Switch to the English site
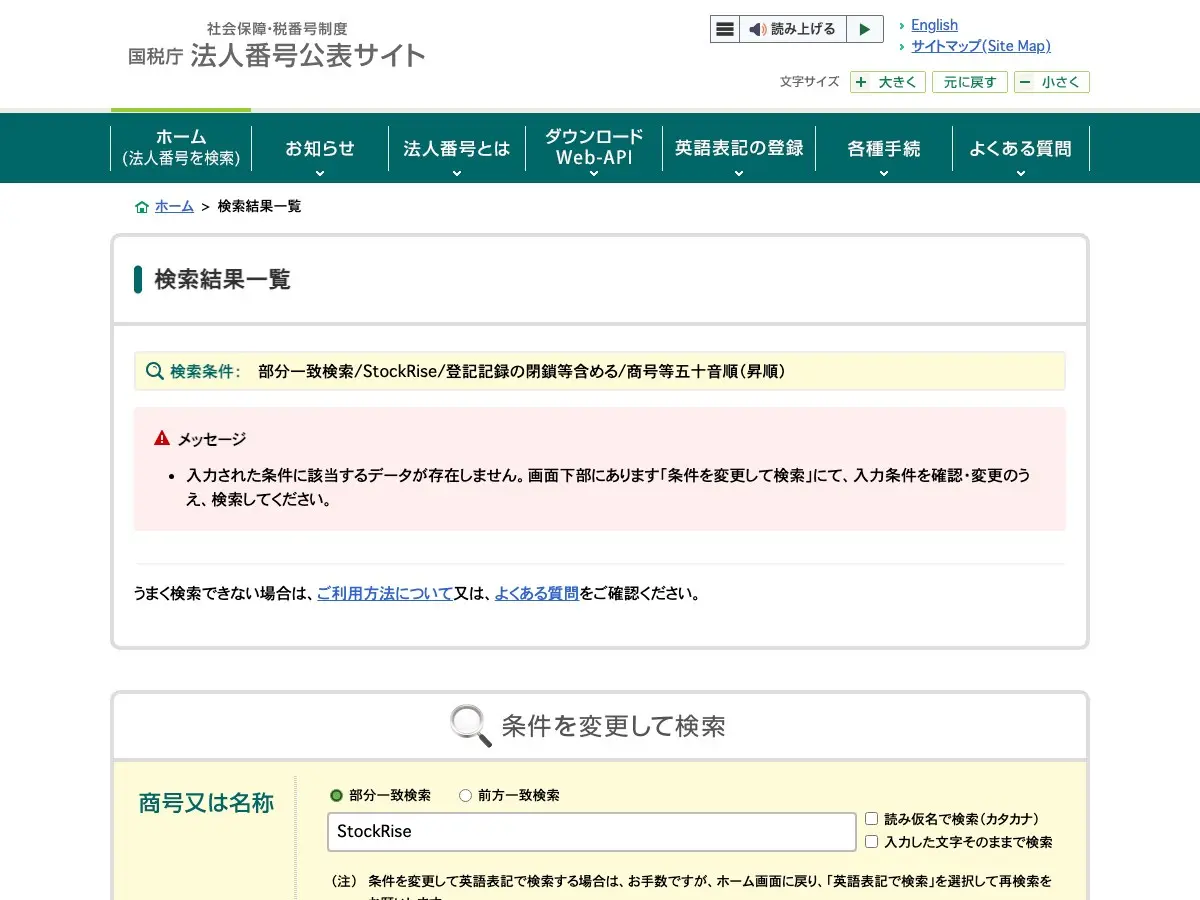The image size is (1200, 900). point(934,25)
